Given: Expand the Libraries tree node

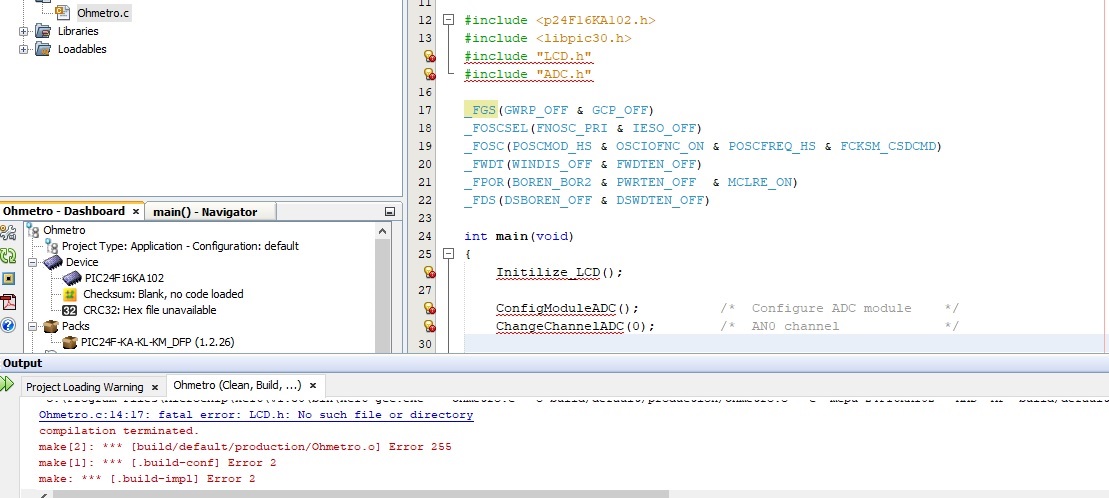Looking at the screenshot, I should (23, 31).
